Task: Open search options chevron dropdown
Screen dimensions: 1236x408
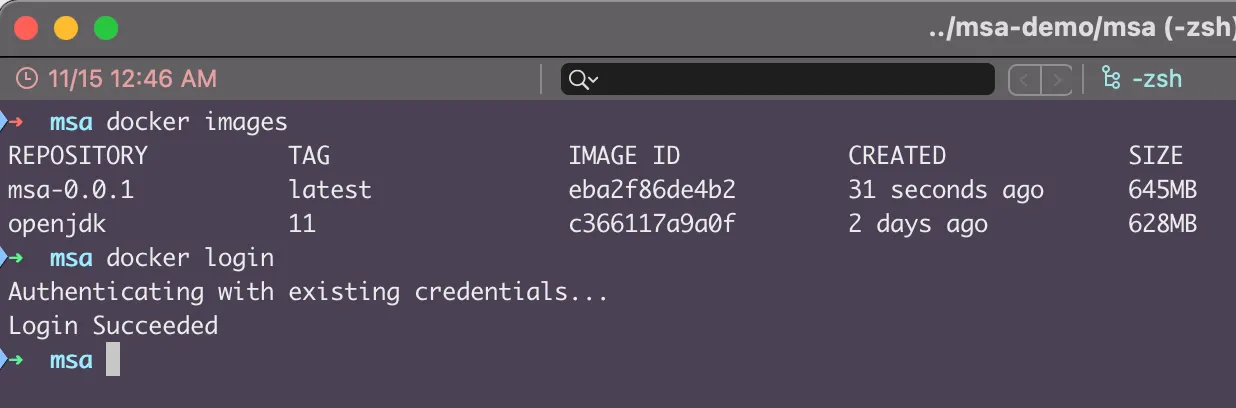Action: click(x=594, y=80)
